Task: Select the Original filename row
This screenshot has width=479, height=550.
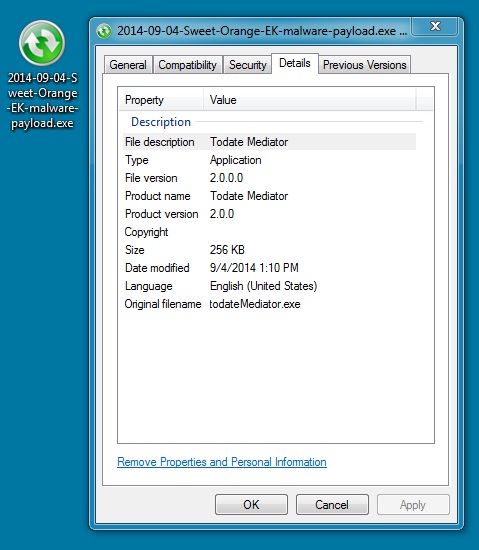Action: coord(269,304)
